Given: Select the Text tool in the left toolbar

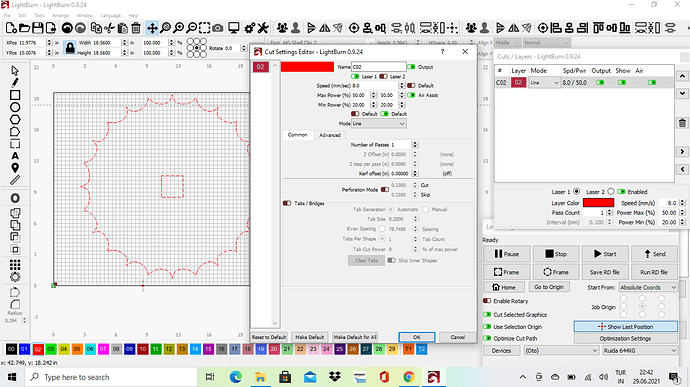Looking at the screenshot, I should click(15, 156).
